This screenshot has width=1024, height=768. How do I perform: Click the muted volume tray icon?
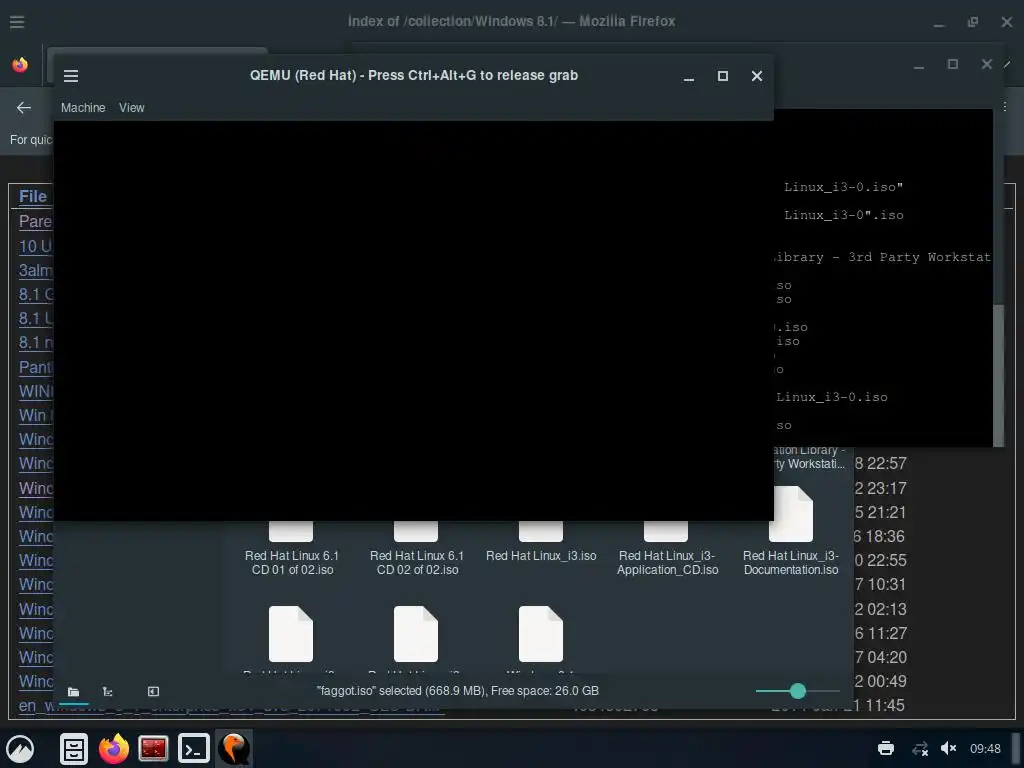[x=948, y=748]
